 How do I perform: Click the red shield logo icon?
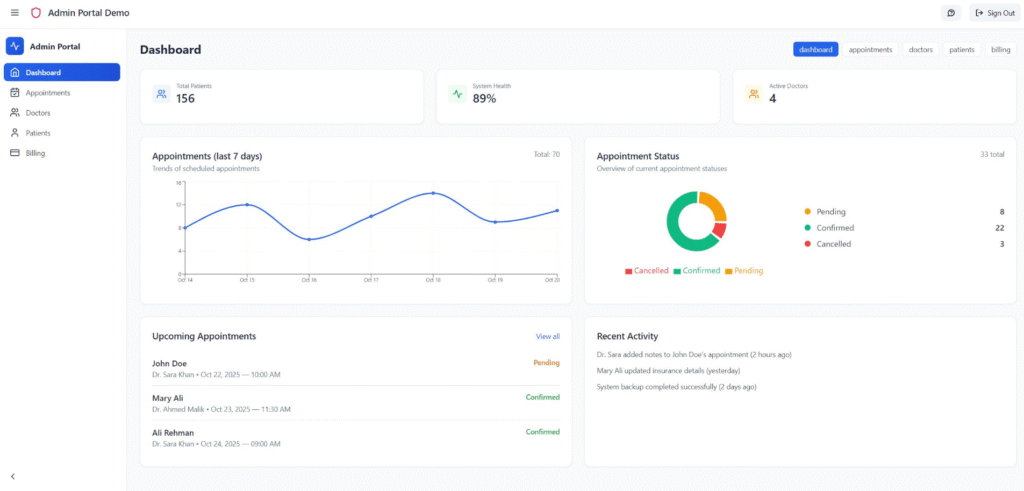pos(36,13)
